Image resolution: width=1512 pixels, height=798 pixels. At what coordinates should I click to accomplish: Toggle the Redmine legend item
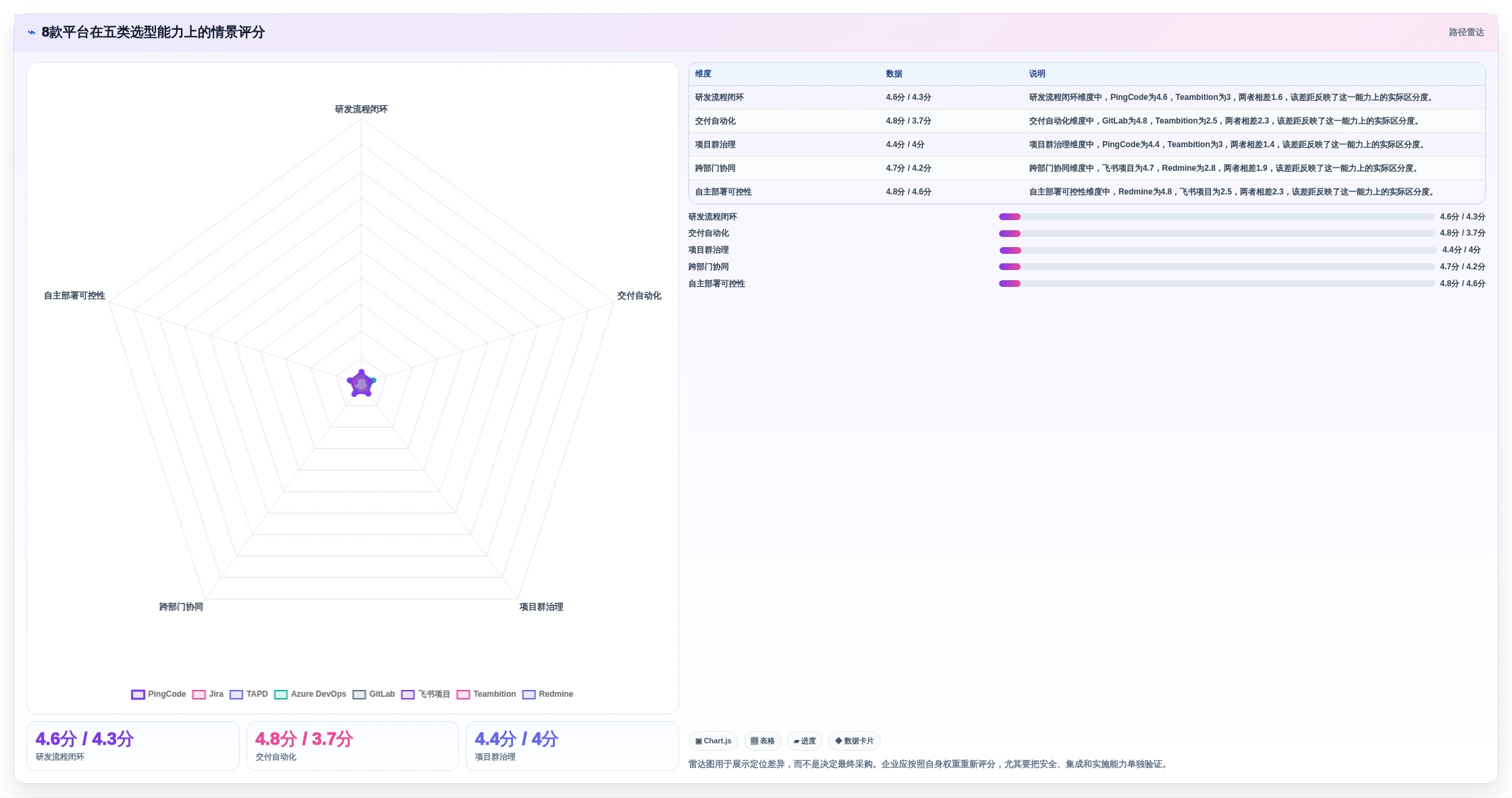tap(547, 694)
